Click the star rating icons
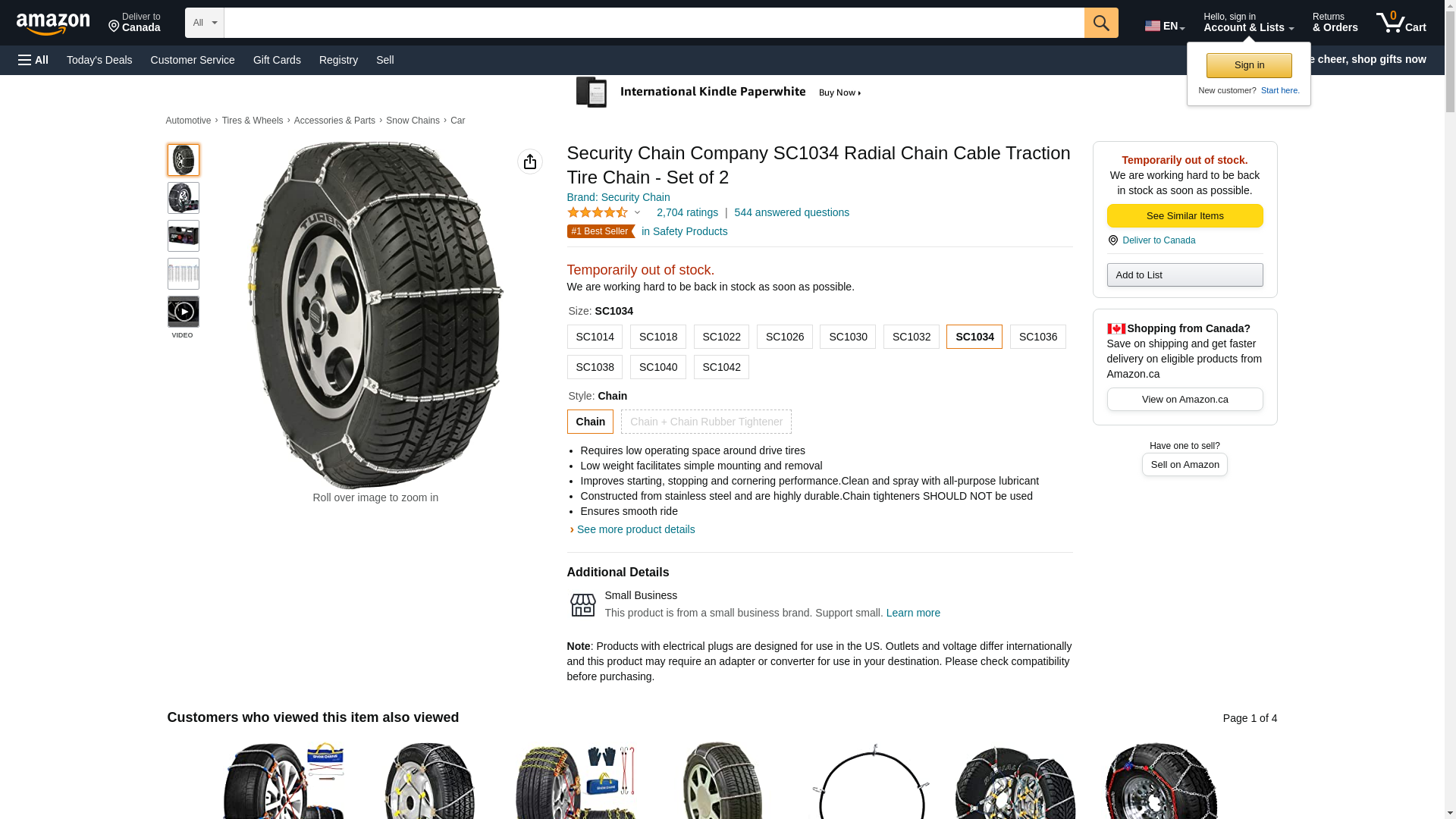 click(598, 213)
